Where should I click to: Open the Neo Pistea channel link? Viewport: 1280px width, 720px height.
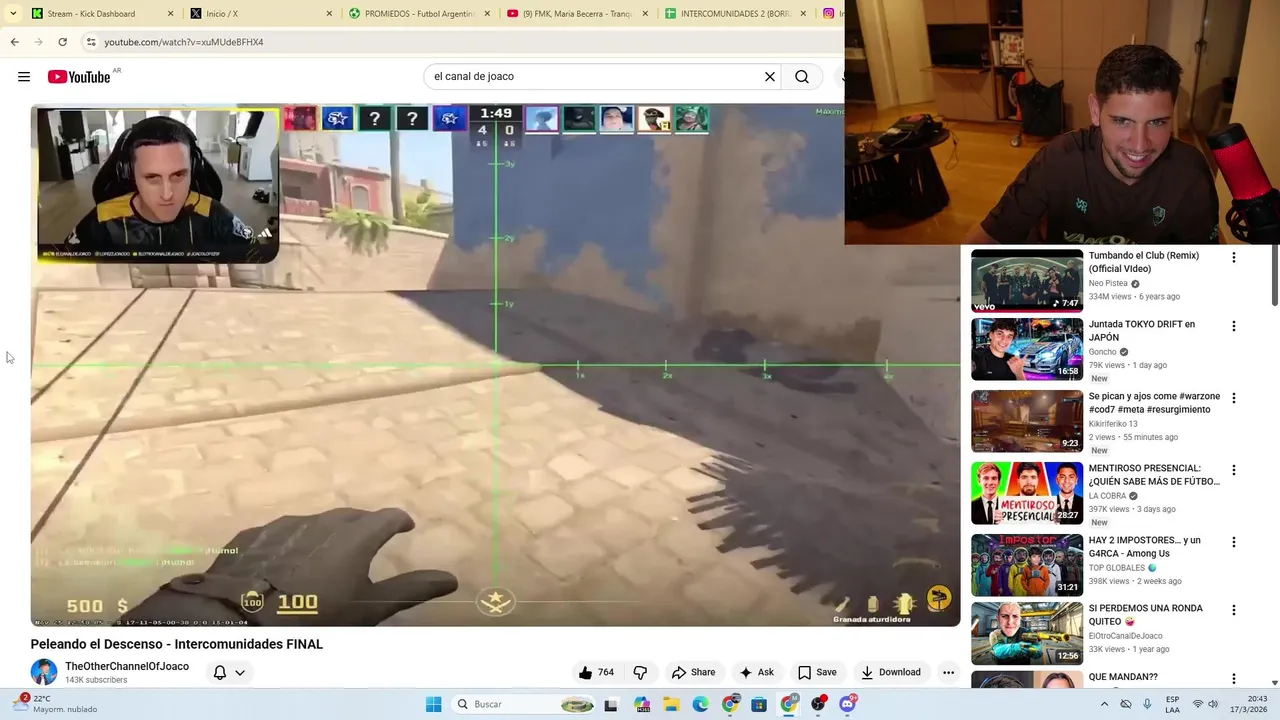click(1108, 284)
